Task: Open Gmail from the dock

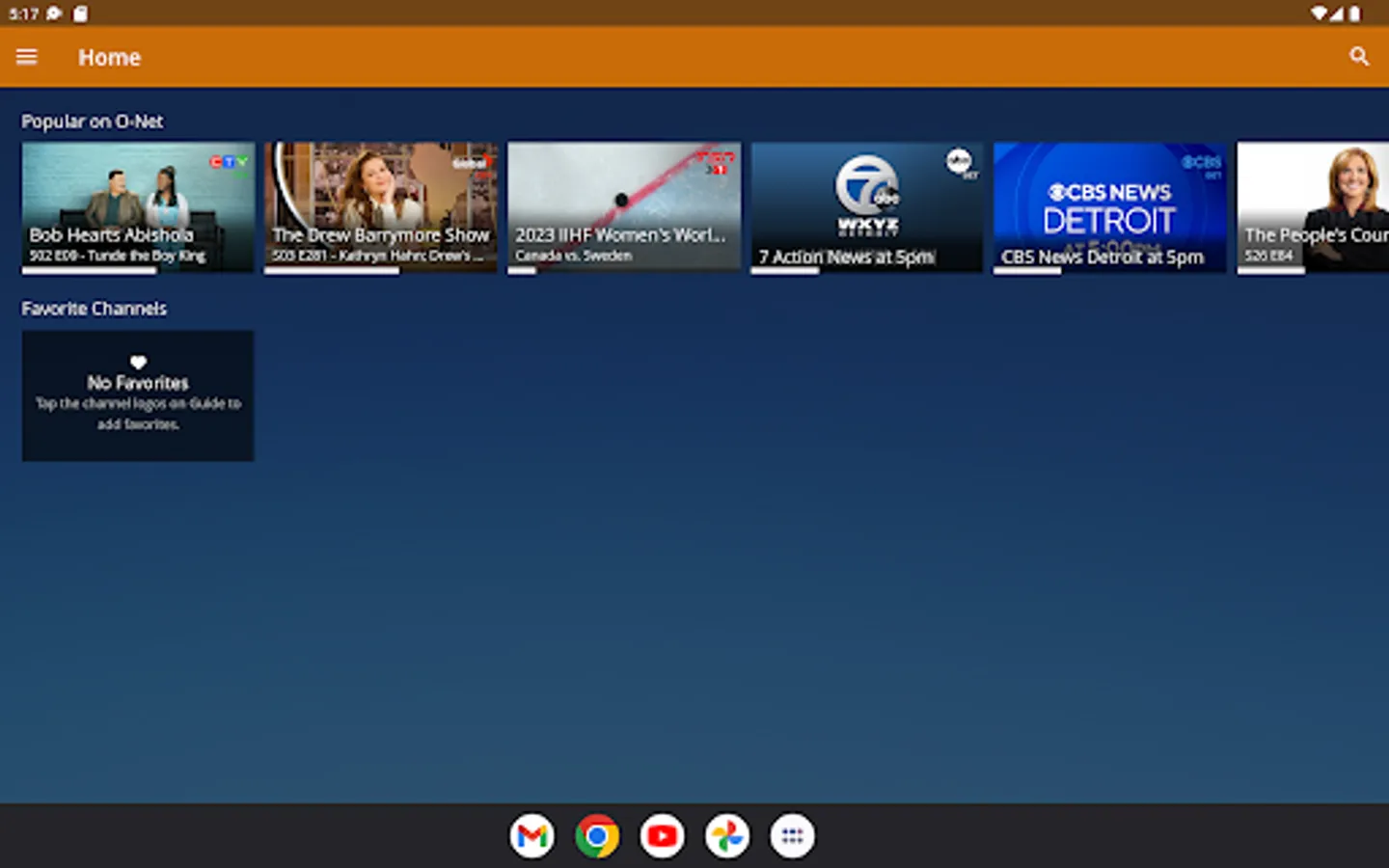Action: click(532, 836)
